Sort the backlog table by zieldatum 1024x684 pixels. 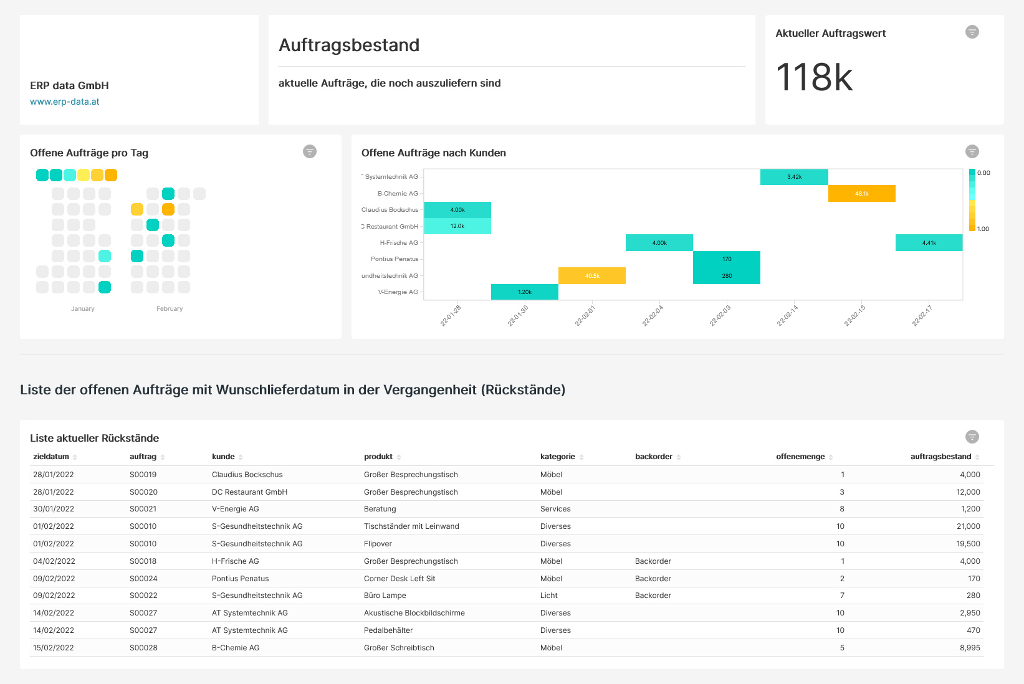coord(77,455)
